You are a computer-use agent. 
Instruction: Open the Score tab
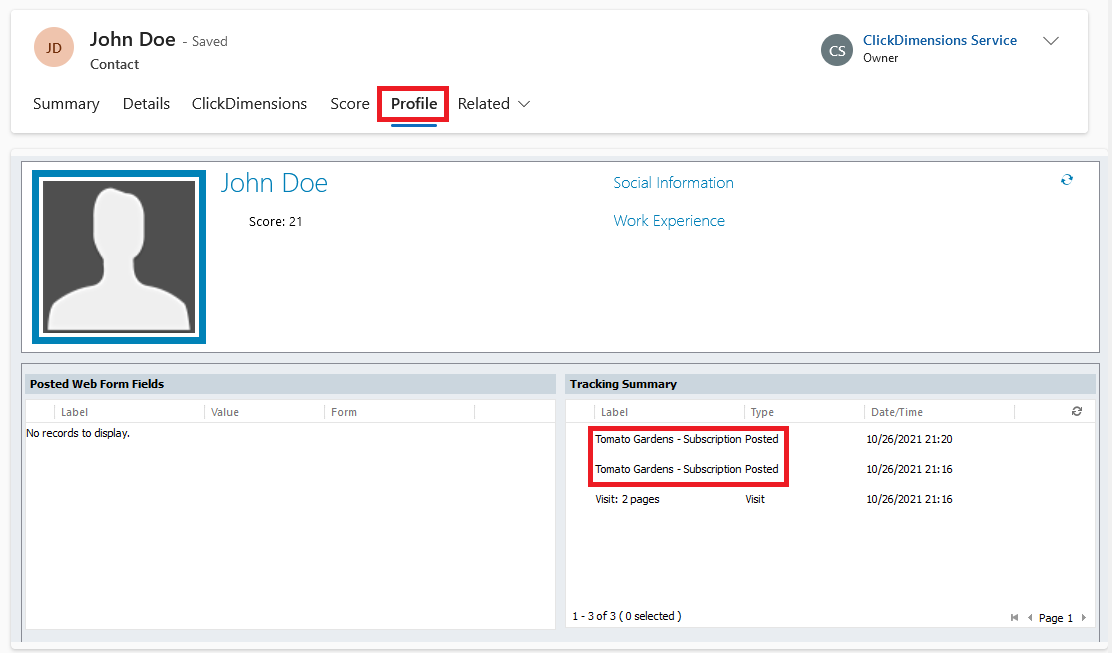click(350, 104)
